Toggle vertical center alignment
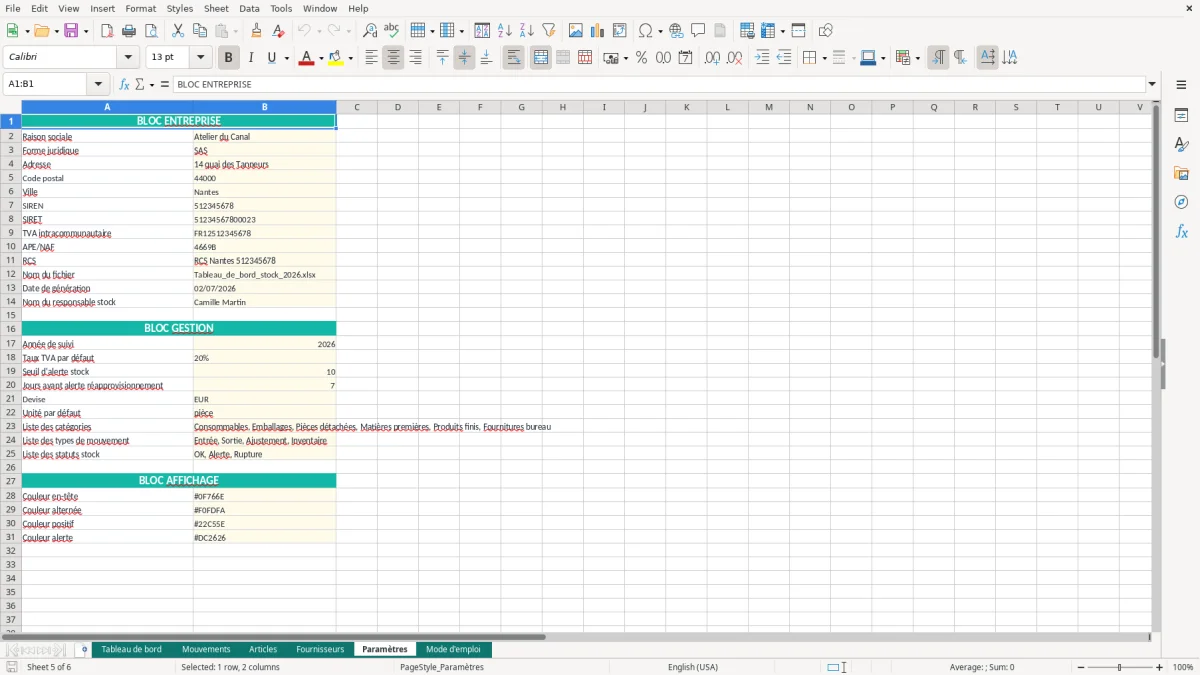The image size is (1200, 675). [464, 58]
